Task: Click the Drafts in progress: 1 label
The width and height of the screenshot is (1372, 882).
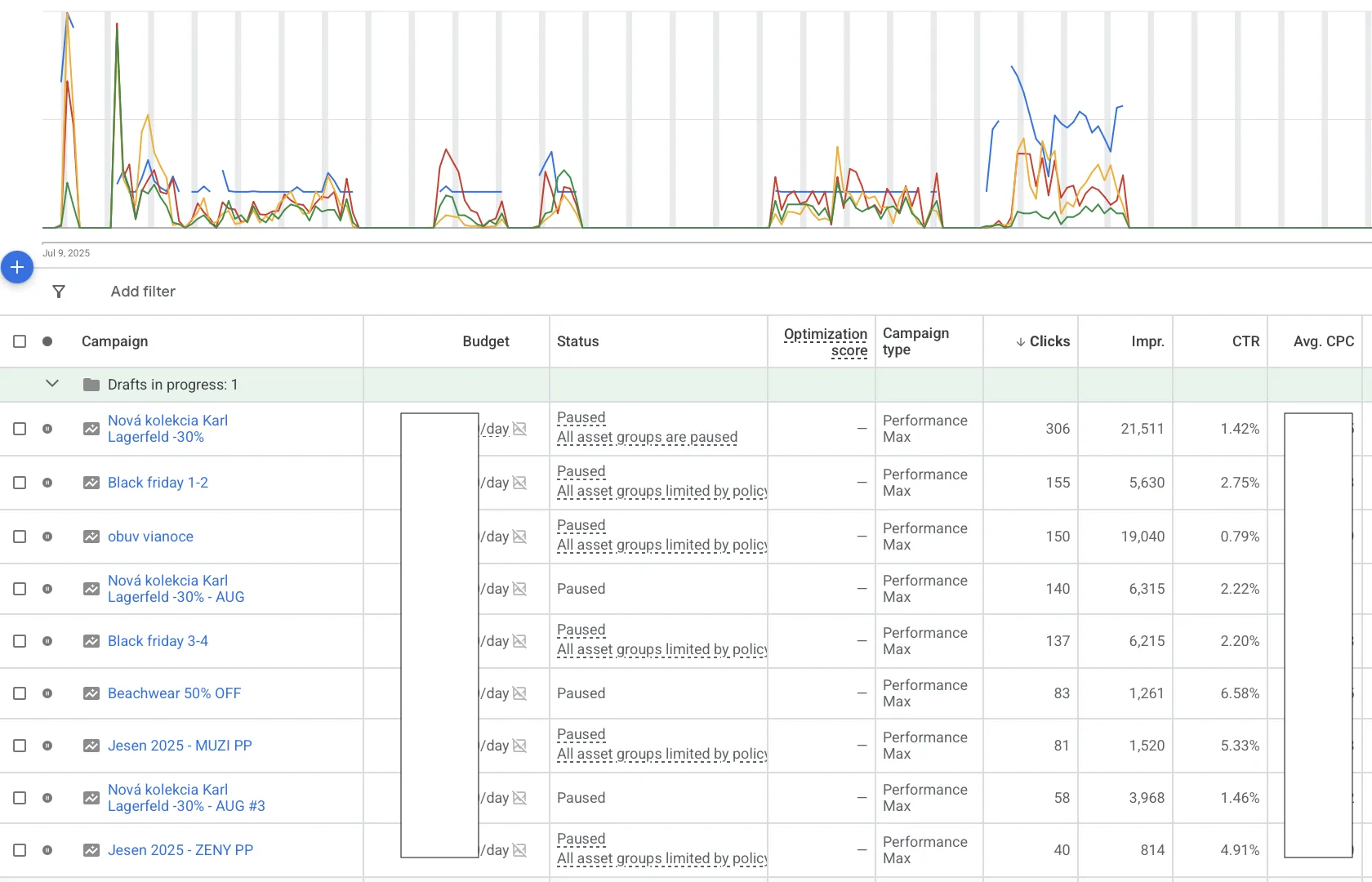Action: click(x=172, y=385)
